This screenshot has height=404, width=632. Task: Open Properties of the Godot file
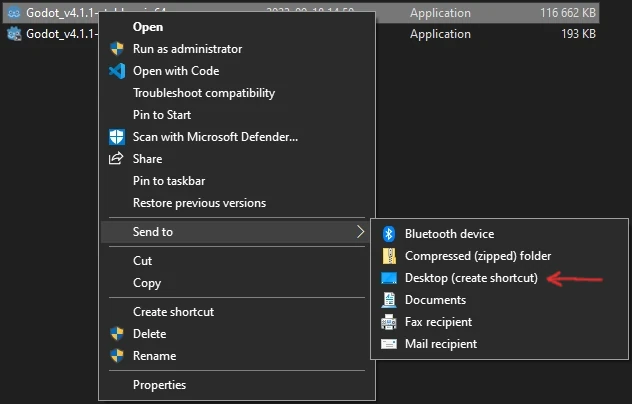click(159, 384)
